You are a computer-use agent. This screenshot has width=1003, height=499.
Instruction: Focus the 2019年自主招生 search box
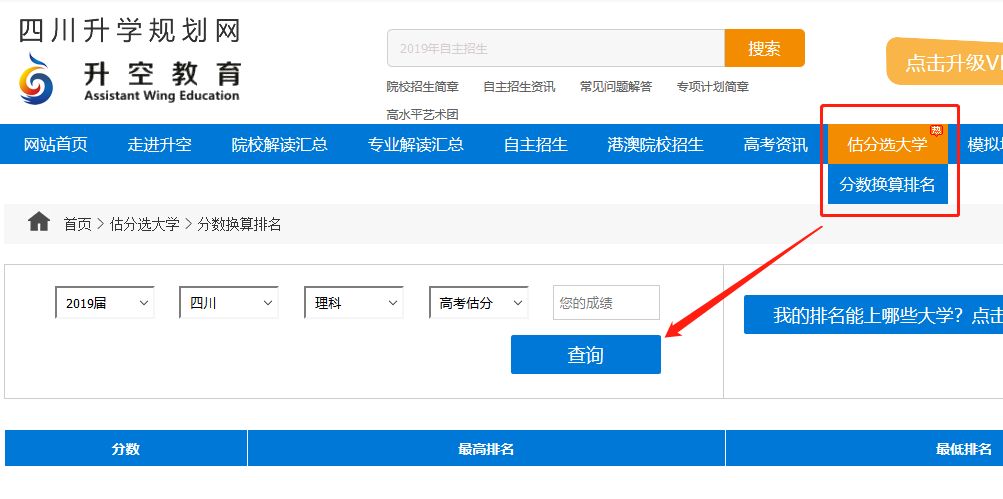[x=555, y=48]
